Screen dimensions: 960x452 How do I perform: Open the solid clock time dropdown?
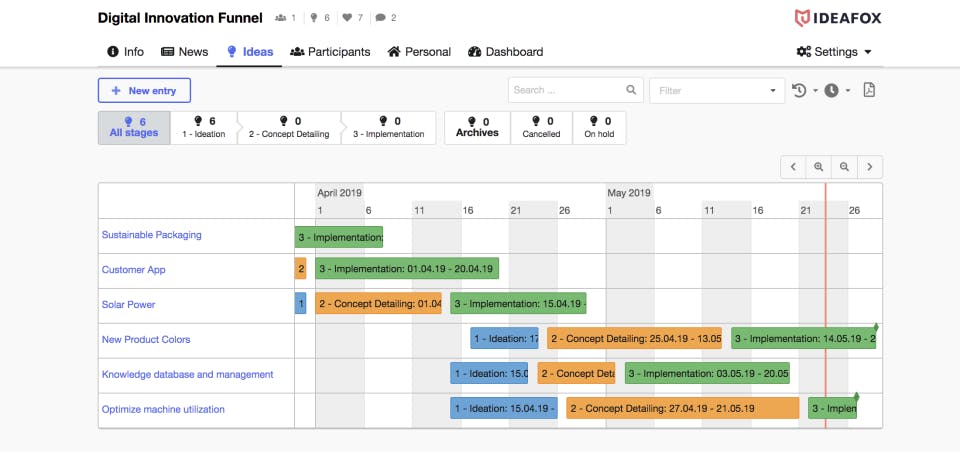click(x=837, y=90)
